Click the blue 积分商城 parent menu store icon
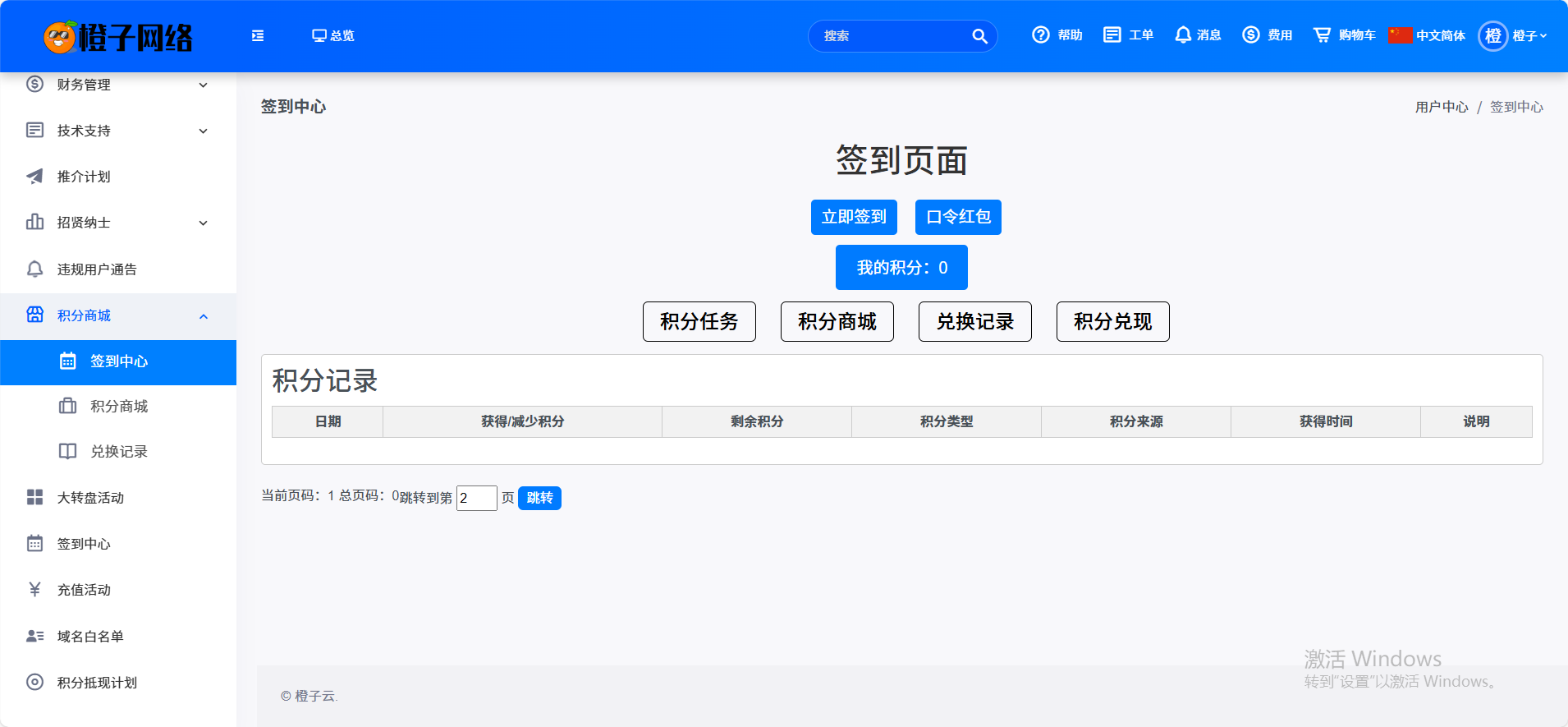The width and height of the screenshot is (1568, 727). [34, 315]
